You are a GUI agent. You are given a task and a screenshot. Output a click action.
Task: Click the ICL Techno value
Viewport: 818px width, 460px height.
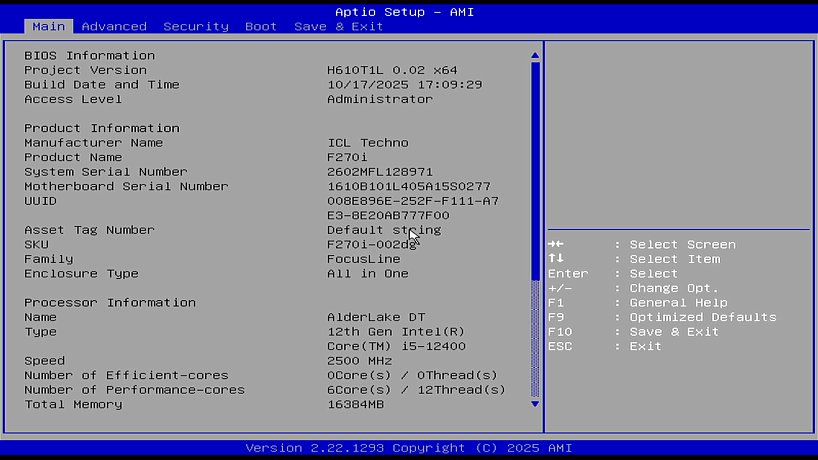pos(368,143)
